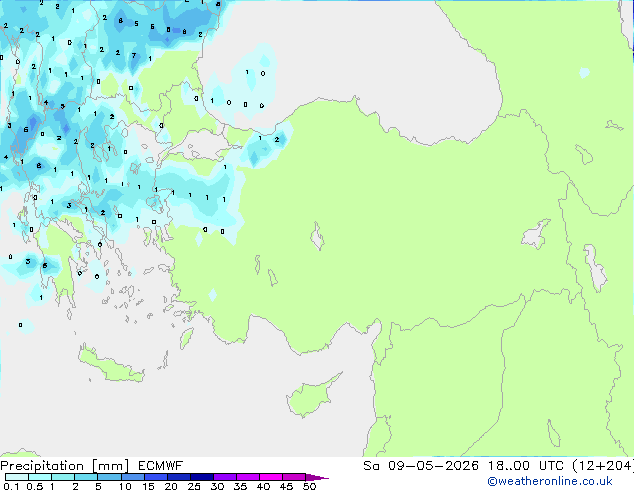This screenshot has height=490, width=634.
Task: Click the island of Cyprus on map
Action: [x=311, y=397]
